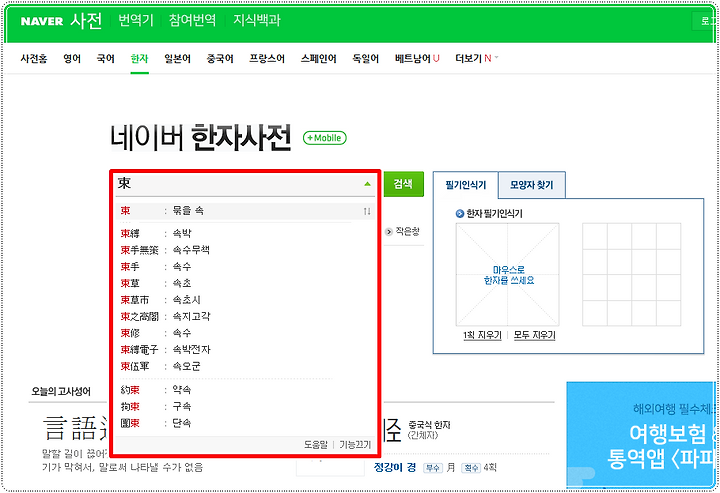Open the 지식백과 menu
This screenshot has width=720, height=493.
(257, 20)
